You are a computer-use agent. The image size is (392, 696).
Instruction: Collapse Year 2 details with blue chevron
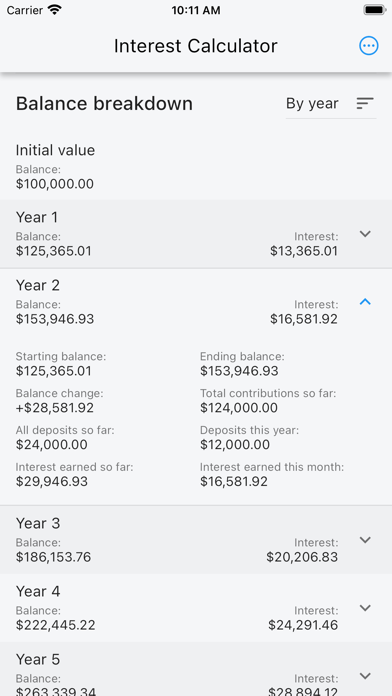[x=365, y=302]
